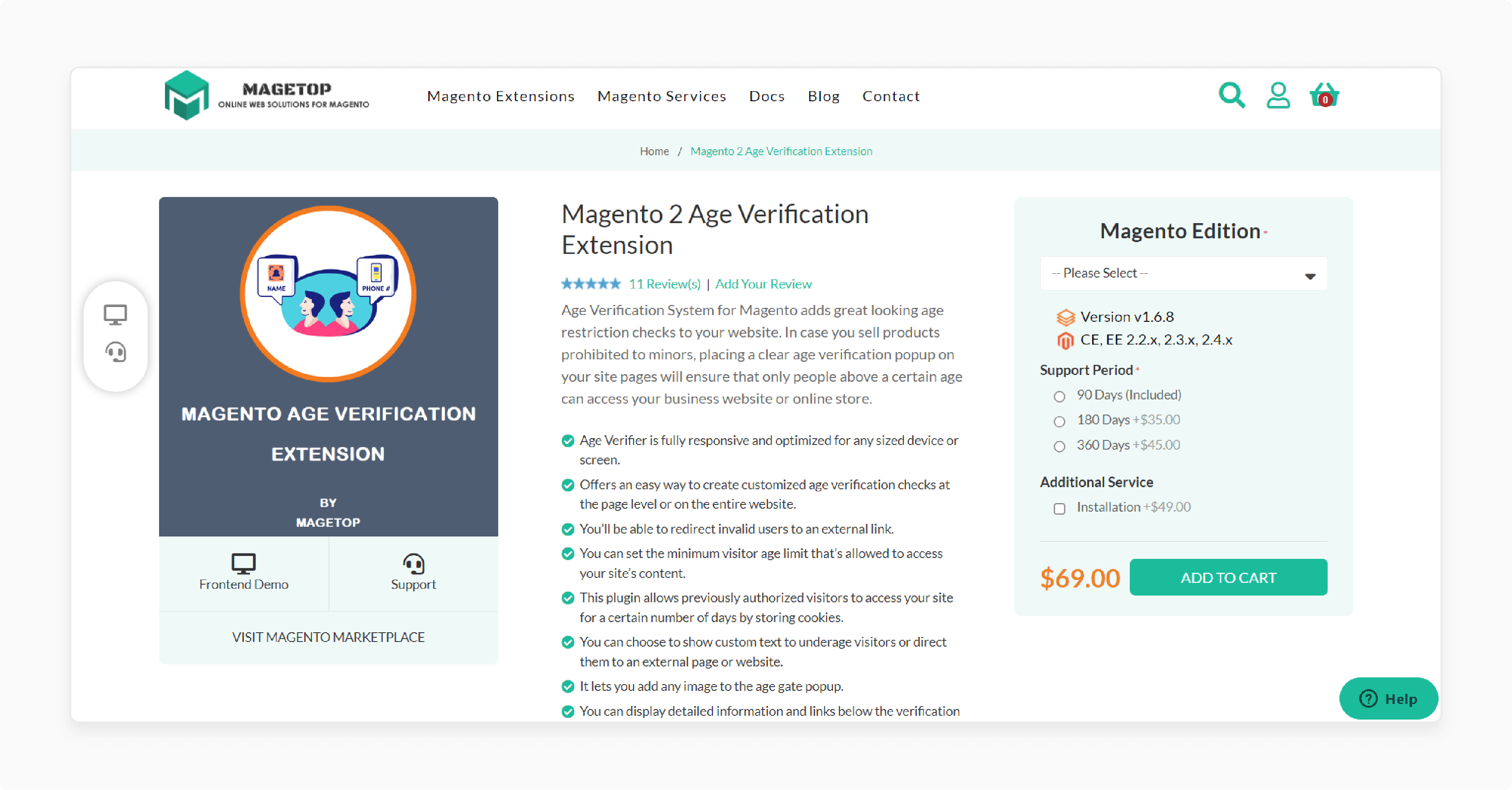
Task: Go to Docs menu item
Action: tap(767, 96)
